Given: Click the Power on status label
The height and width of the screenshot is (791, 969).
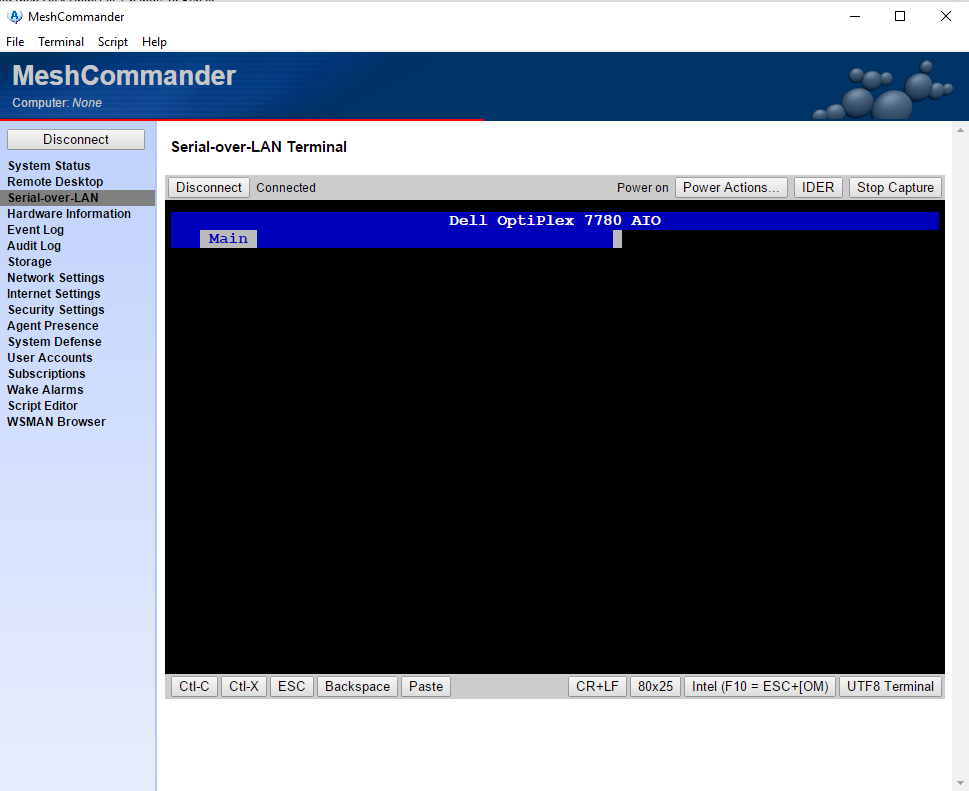Looking at the screenshot, I should click(642, 188).
